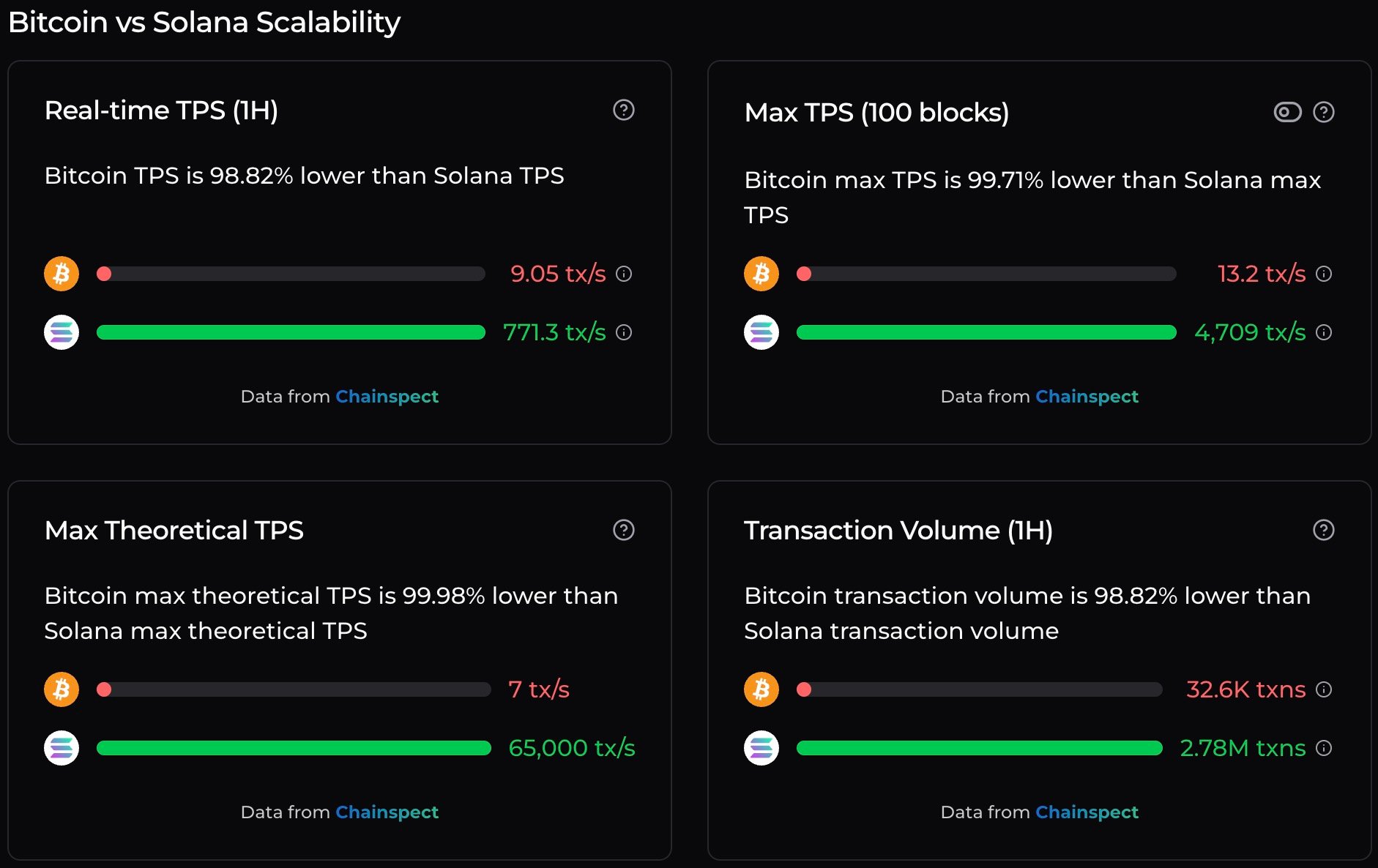Image resolution: width=1378 pixels, height=868 pixels.
Task: Follow Chainspect link under Transaction Volume
Action: 1087,812
